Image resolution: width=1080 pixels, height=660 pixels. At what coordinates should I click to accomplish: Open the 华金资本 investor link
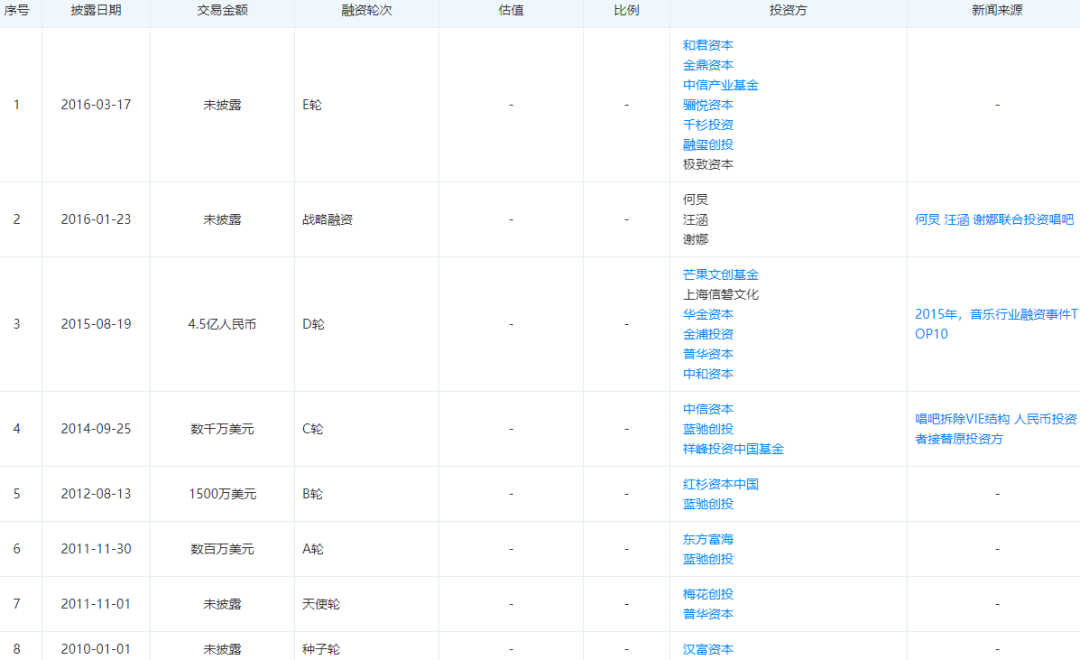(707, 315)
